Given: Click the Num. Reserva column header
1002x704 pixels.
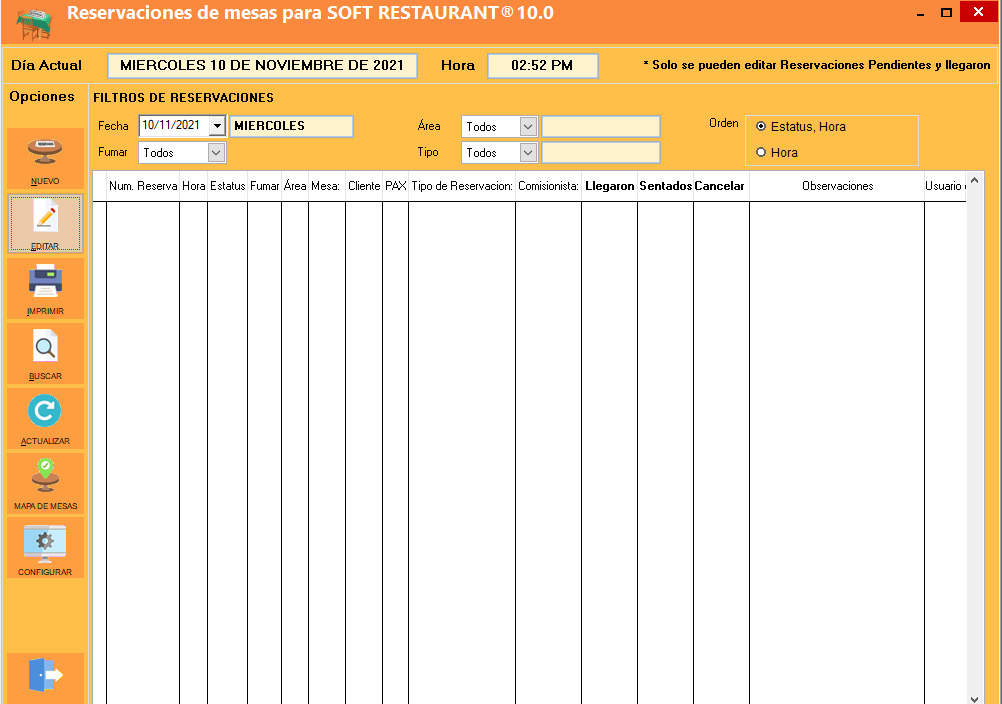Looking at the screenshot, I should pos(143,186).
